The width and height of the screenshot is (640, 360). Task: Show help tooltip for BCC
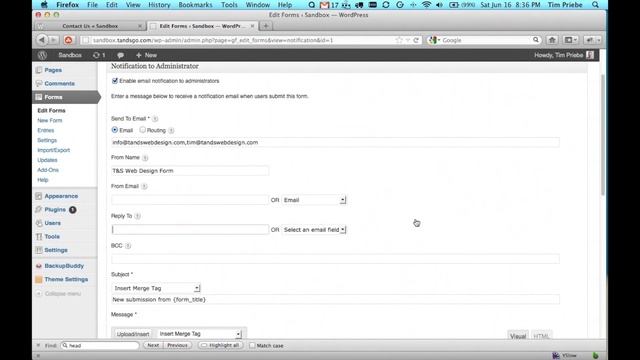(x=128, y=246)
